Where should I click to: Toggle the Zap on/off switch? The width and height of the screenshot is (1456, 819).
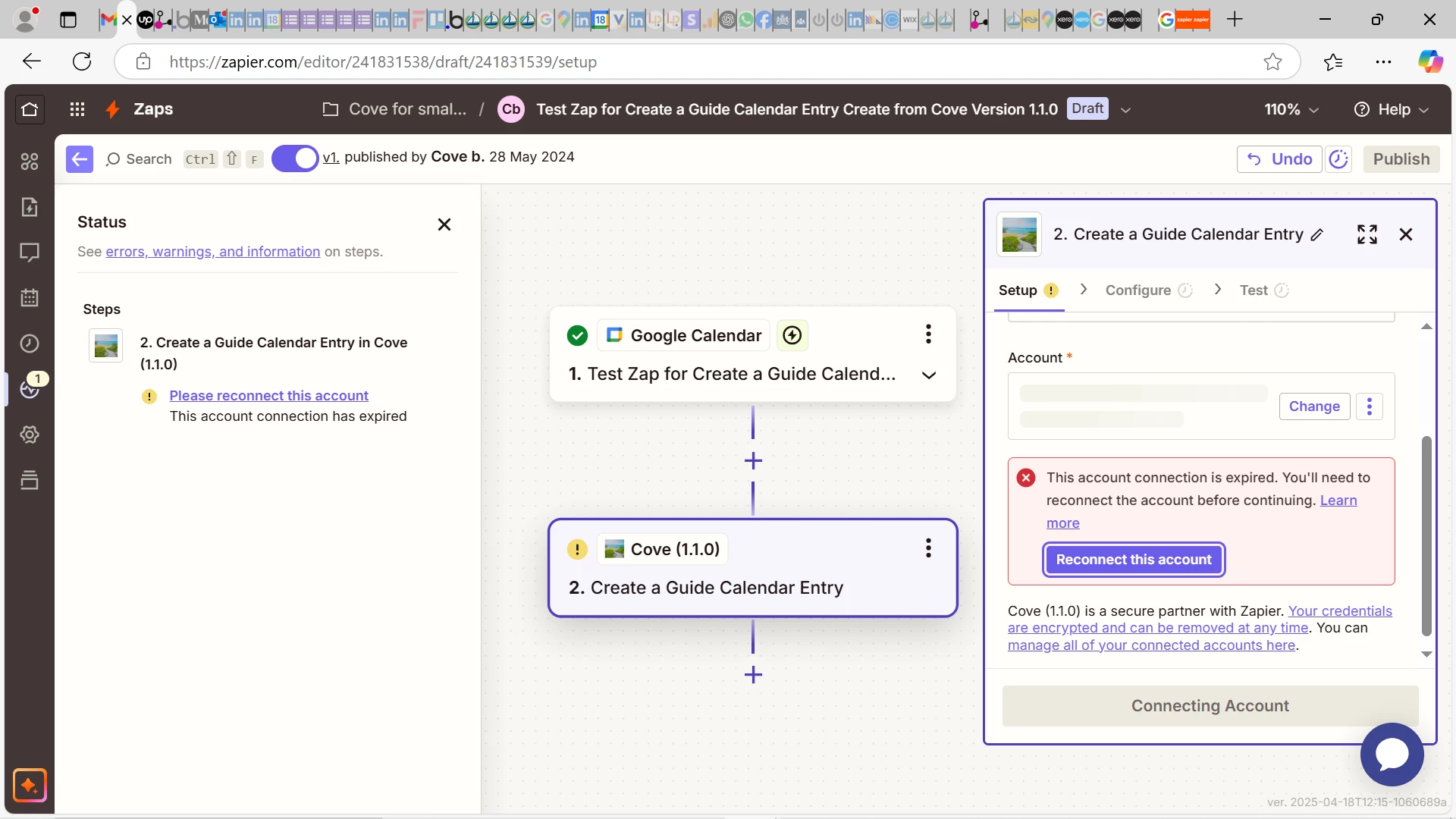[294, 158]
